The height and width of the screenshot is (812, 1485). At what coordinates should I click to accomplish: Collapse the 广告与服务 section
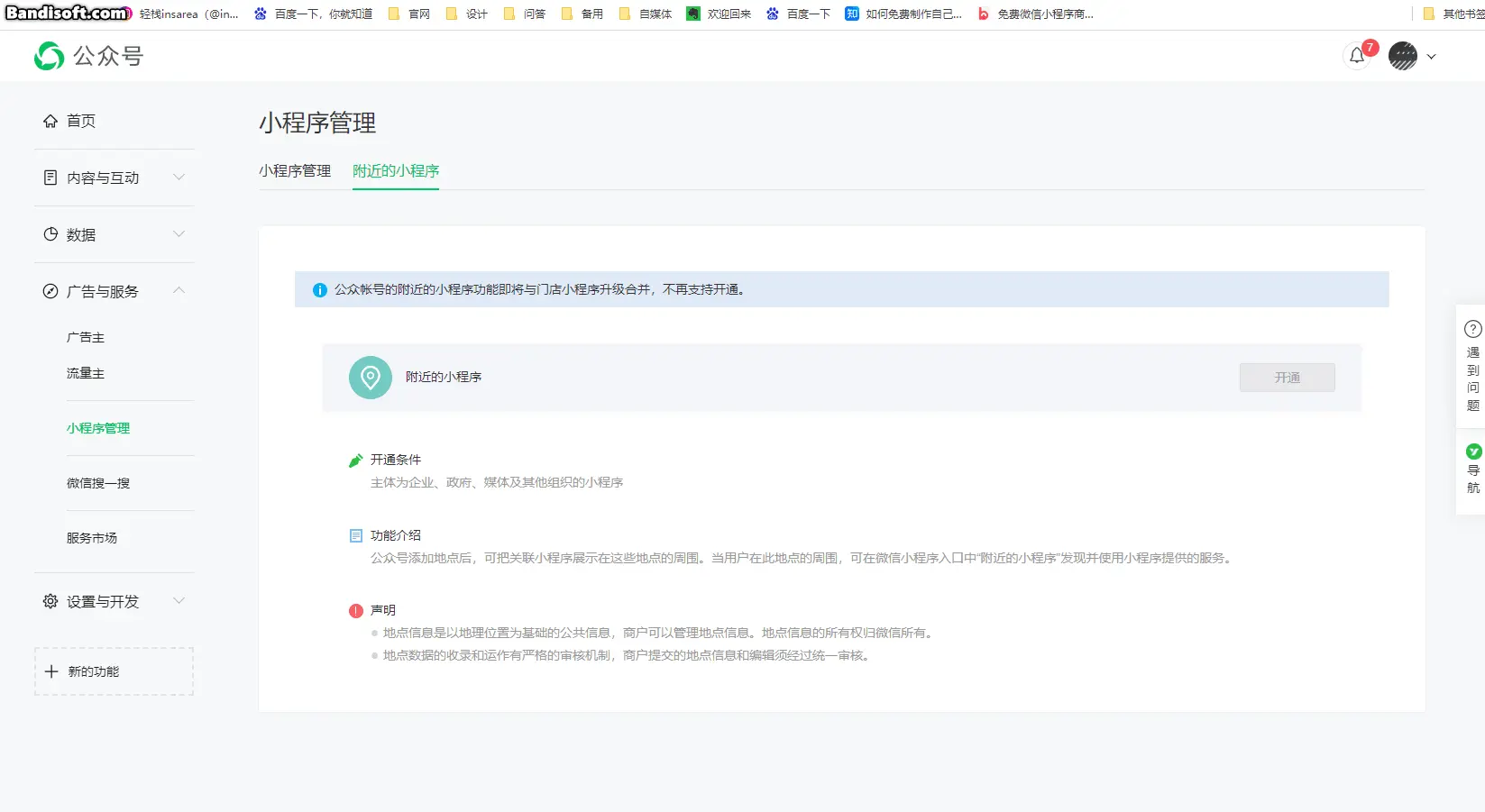[x=179, y=291]
